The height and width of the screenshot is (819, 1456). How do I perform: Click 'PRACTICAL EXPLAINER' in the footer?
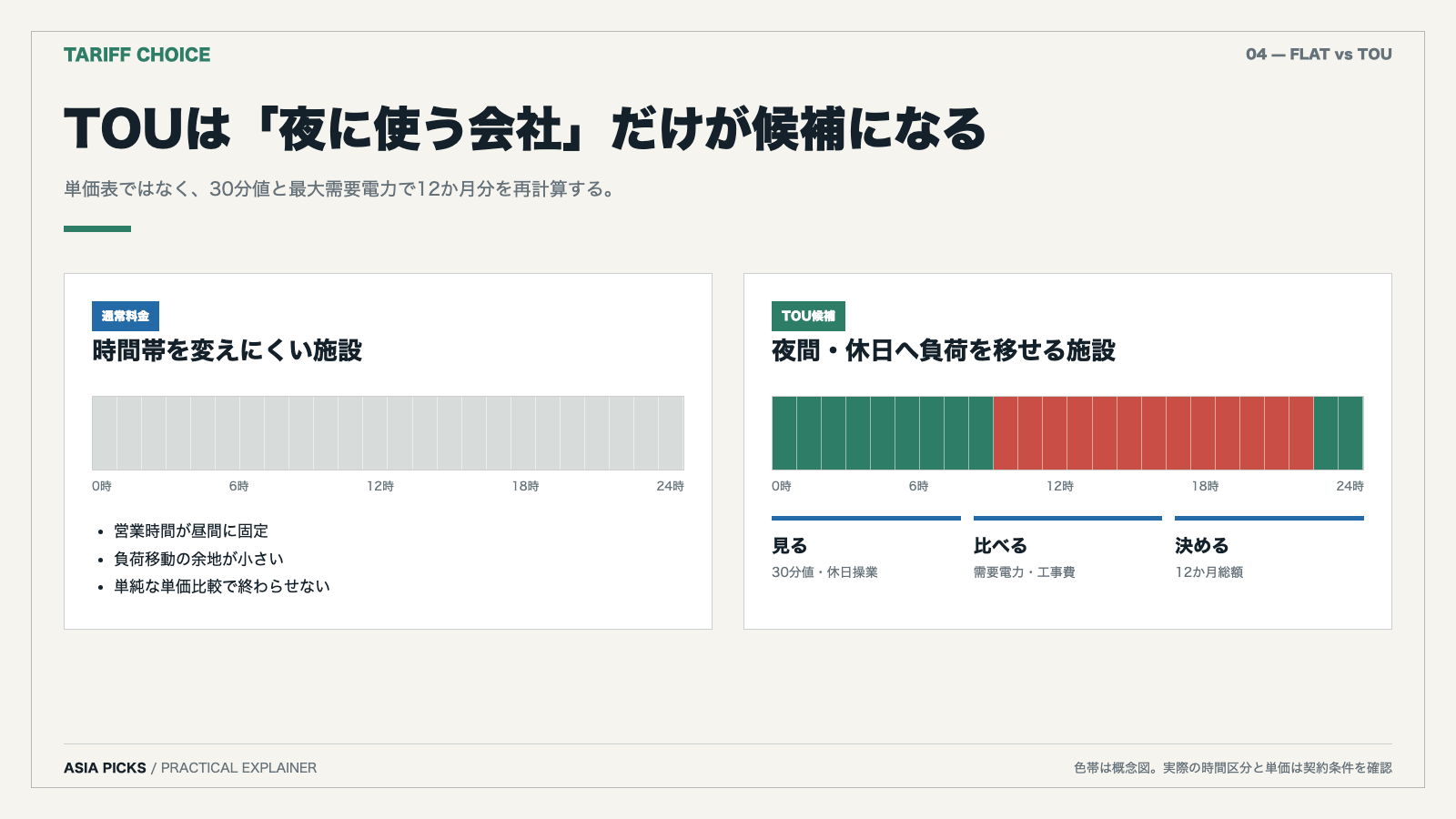coord(238,768)
